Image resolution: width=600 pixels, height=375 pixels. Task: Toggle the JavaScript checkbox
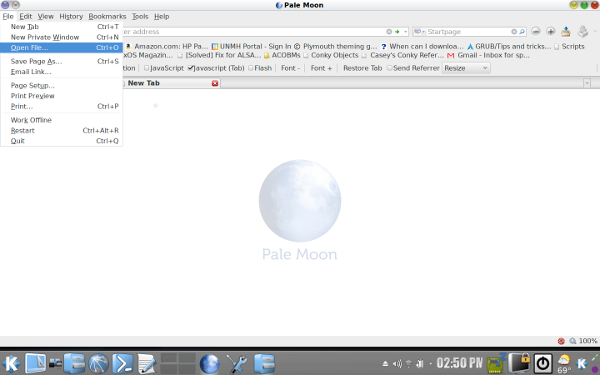click(146, 68)
